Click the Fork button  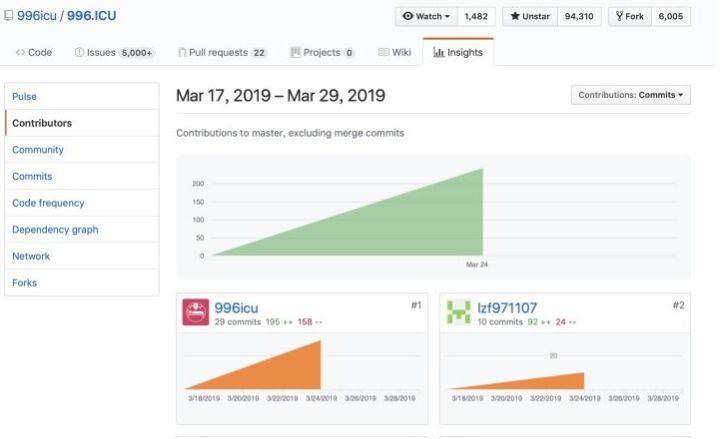pos(630,16)
